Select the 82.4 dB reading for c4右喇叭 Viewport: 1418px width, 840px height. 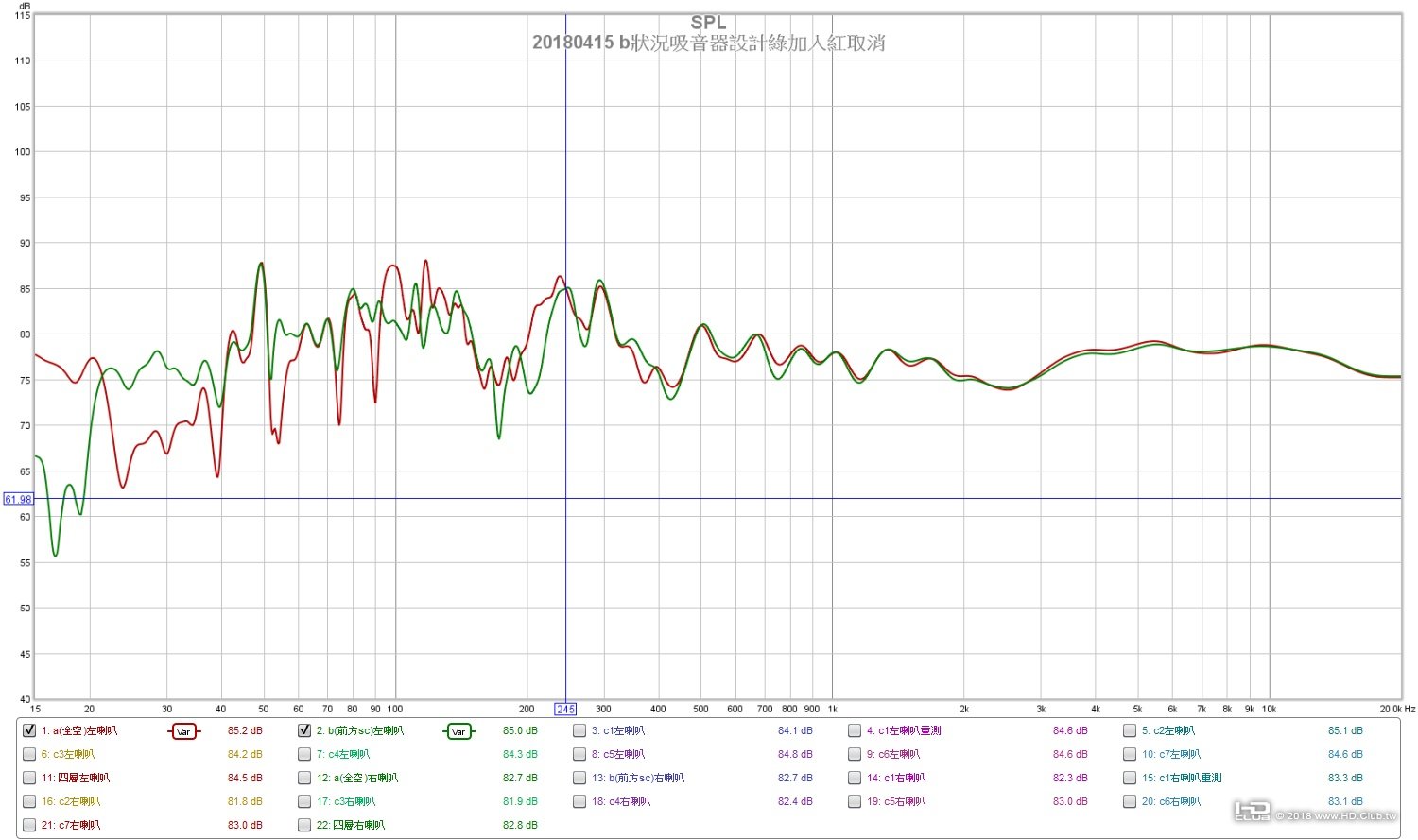coord(795,801)
